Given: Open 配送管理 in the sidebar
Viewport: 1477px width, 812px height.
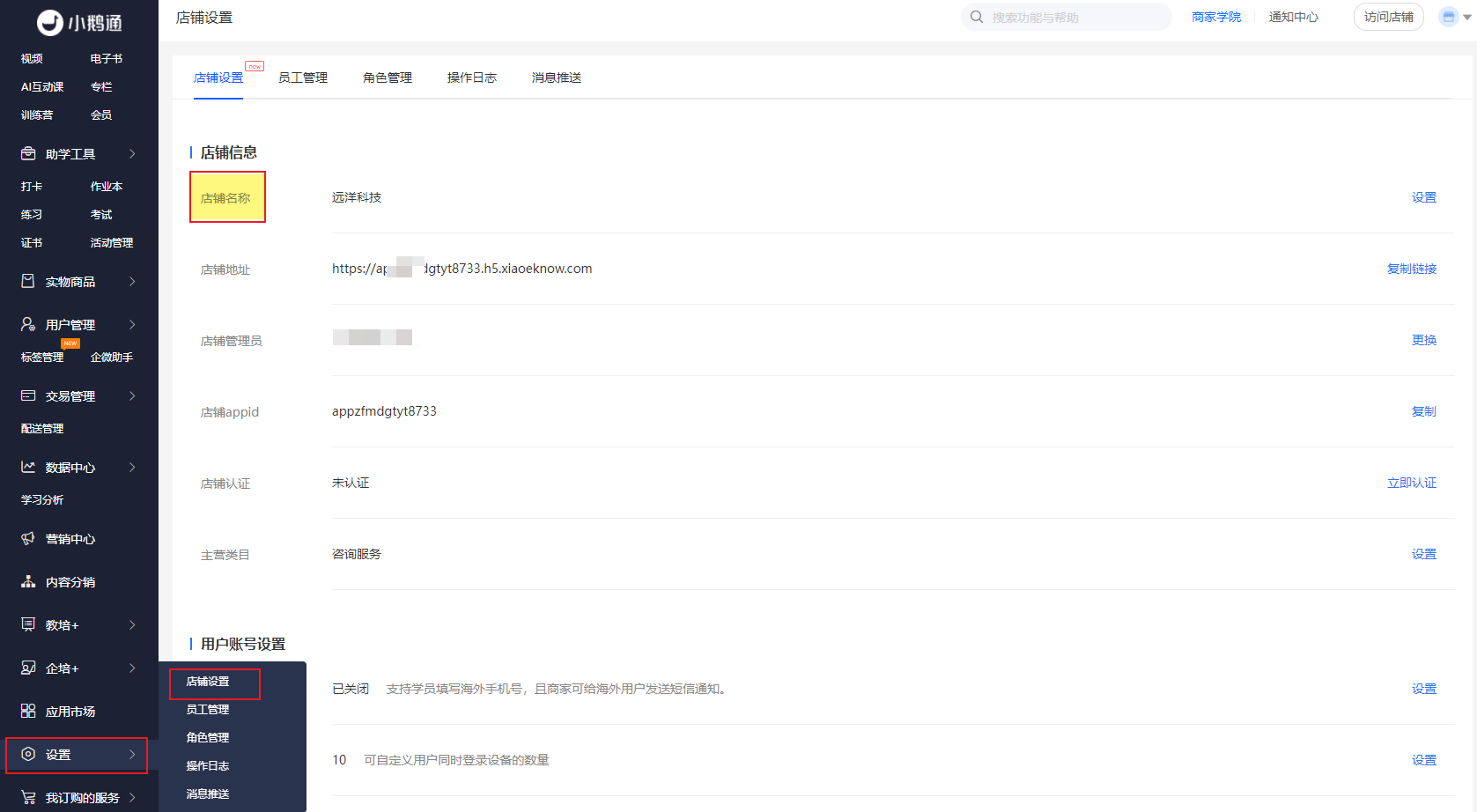Looking at the screenshot, I should coord(42,428).
